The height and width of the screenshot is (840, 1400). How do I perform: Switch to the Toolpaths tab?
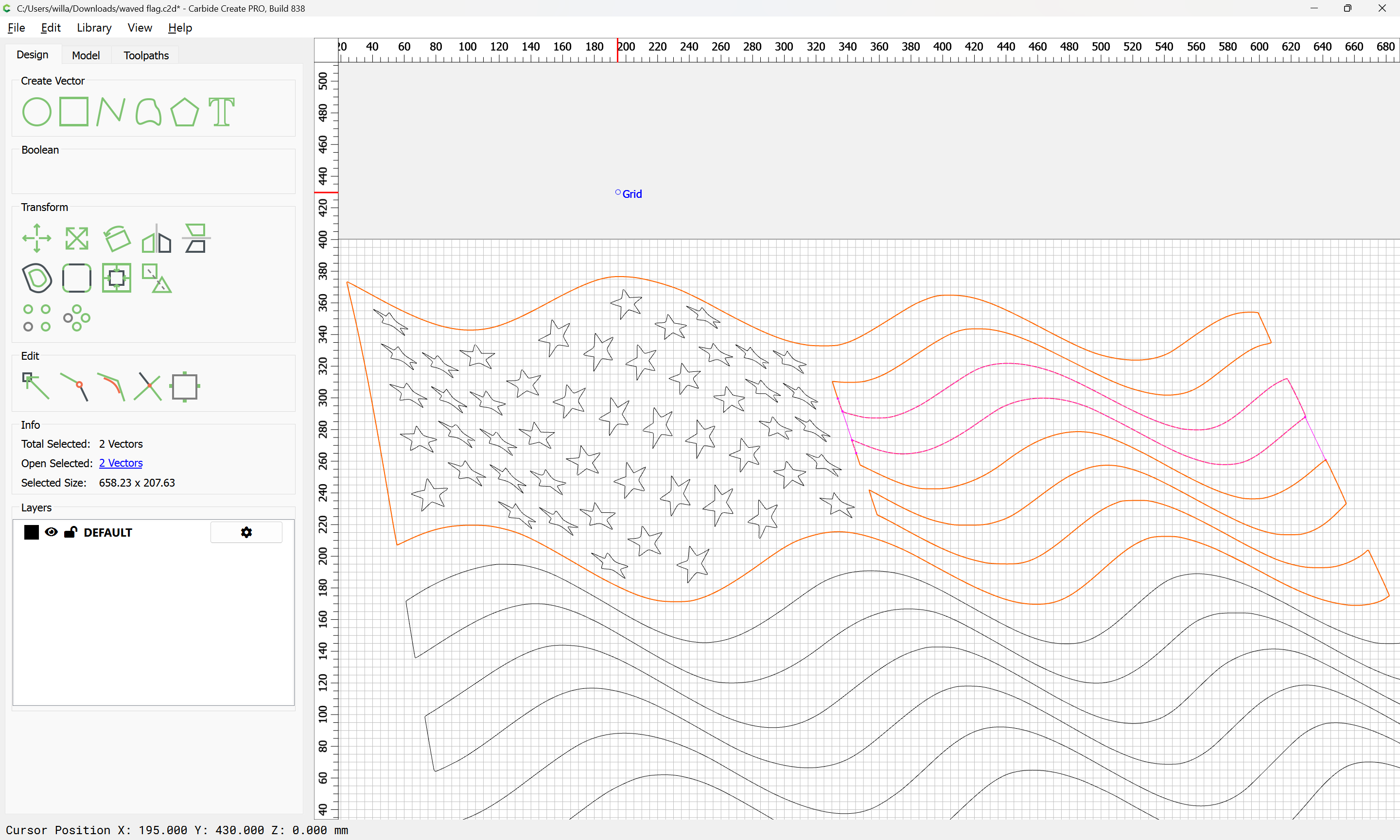[146, 55]
